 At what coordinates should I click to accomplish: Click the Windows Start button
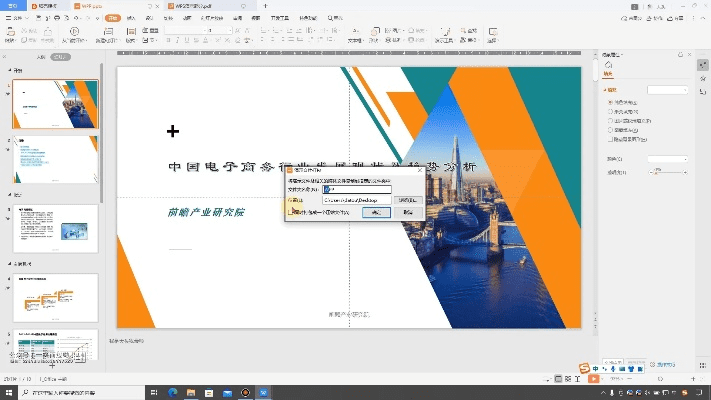pyautogui.click(x=8, y=392)
